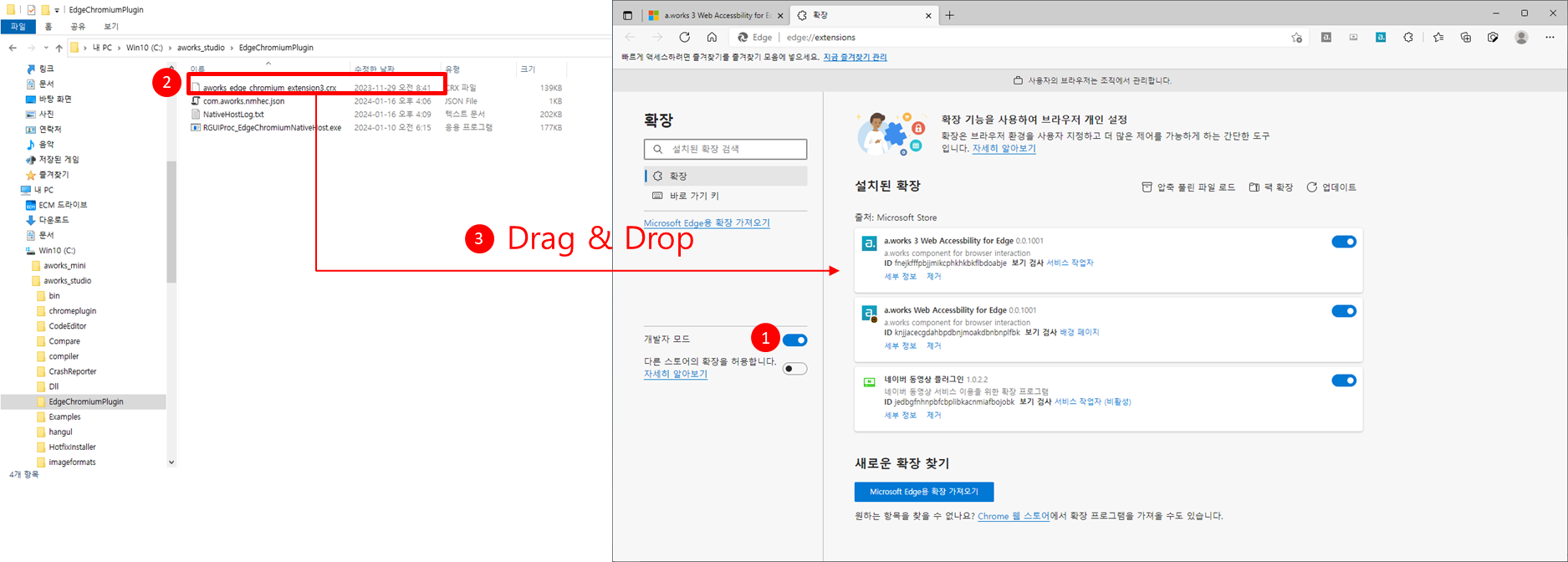Click 제거 under 네이버 동영상 플러그인
This screenshot has height=562, width=1568.
933,415
